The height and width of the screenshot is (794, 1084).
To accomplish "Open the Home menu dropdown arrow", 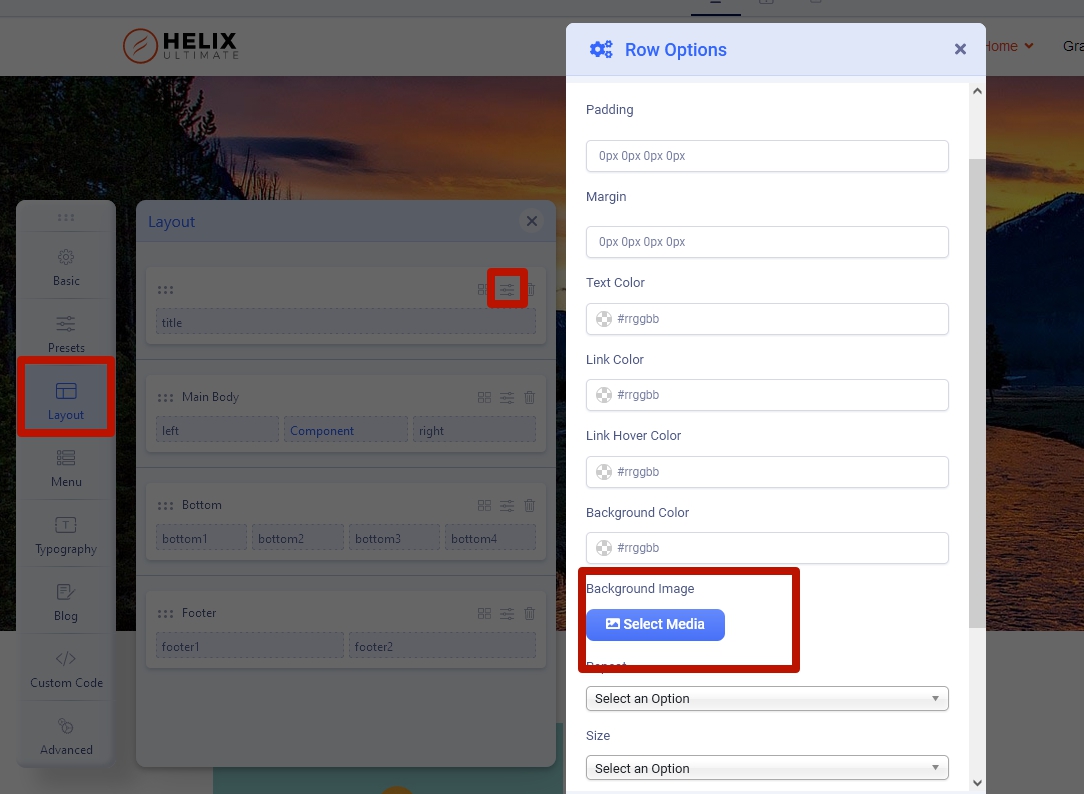I will point(1029,46).
